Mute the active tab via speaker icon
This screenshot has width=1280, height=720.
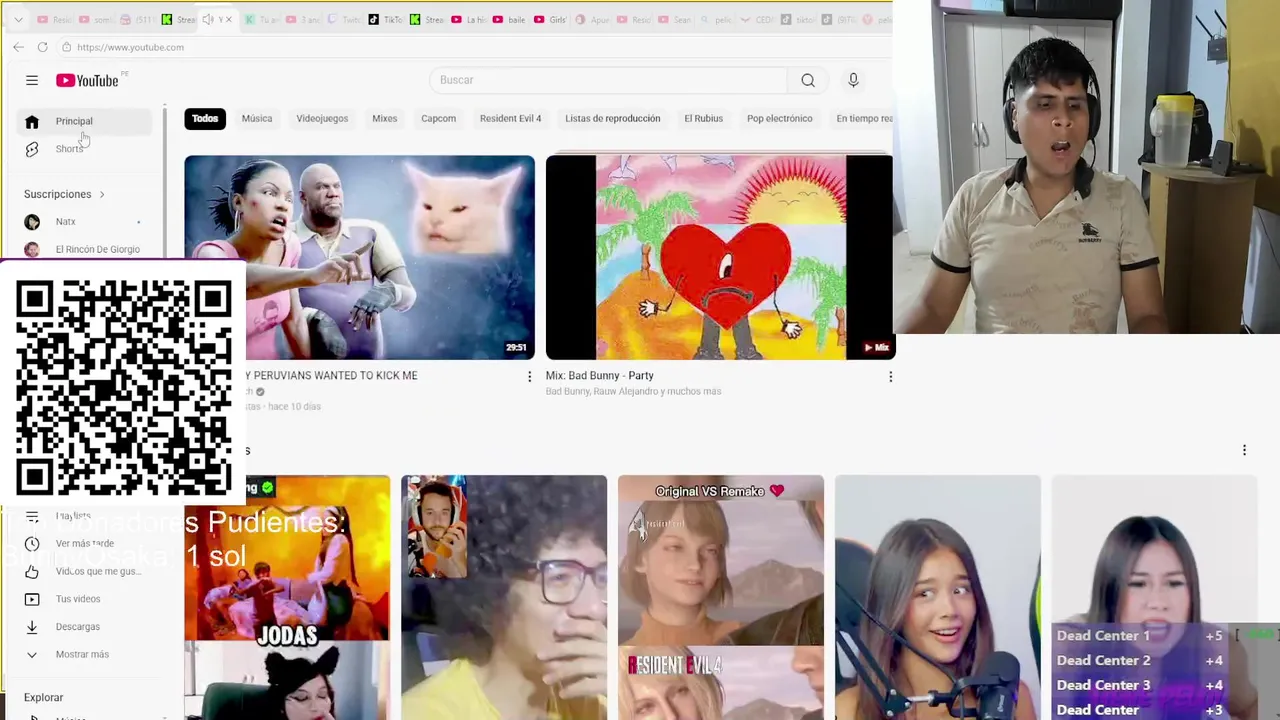pos(208,20)
